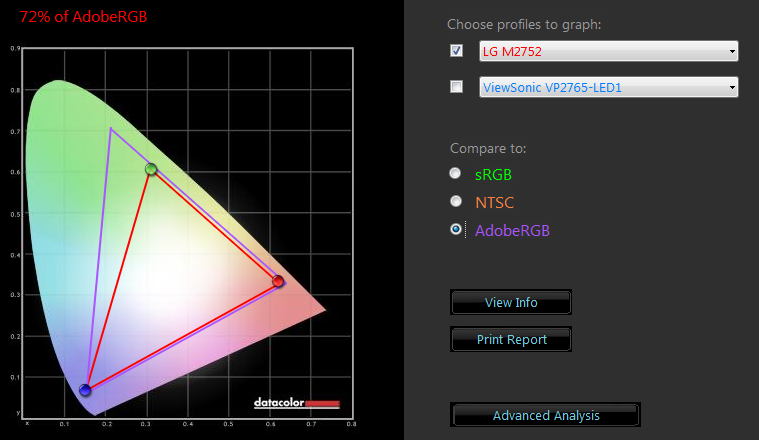Open Advanced Analysis
759x440 pixels.
(x=545, y=415)
